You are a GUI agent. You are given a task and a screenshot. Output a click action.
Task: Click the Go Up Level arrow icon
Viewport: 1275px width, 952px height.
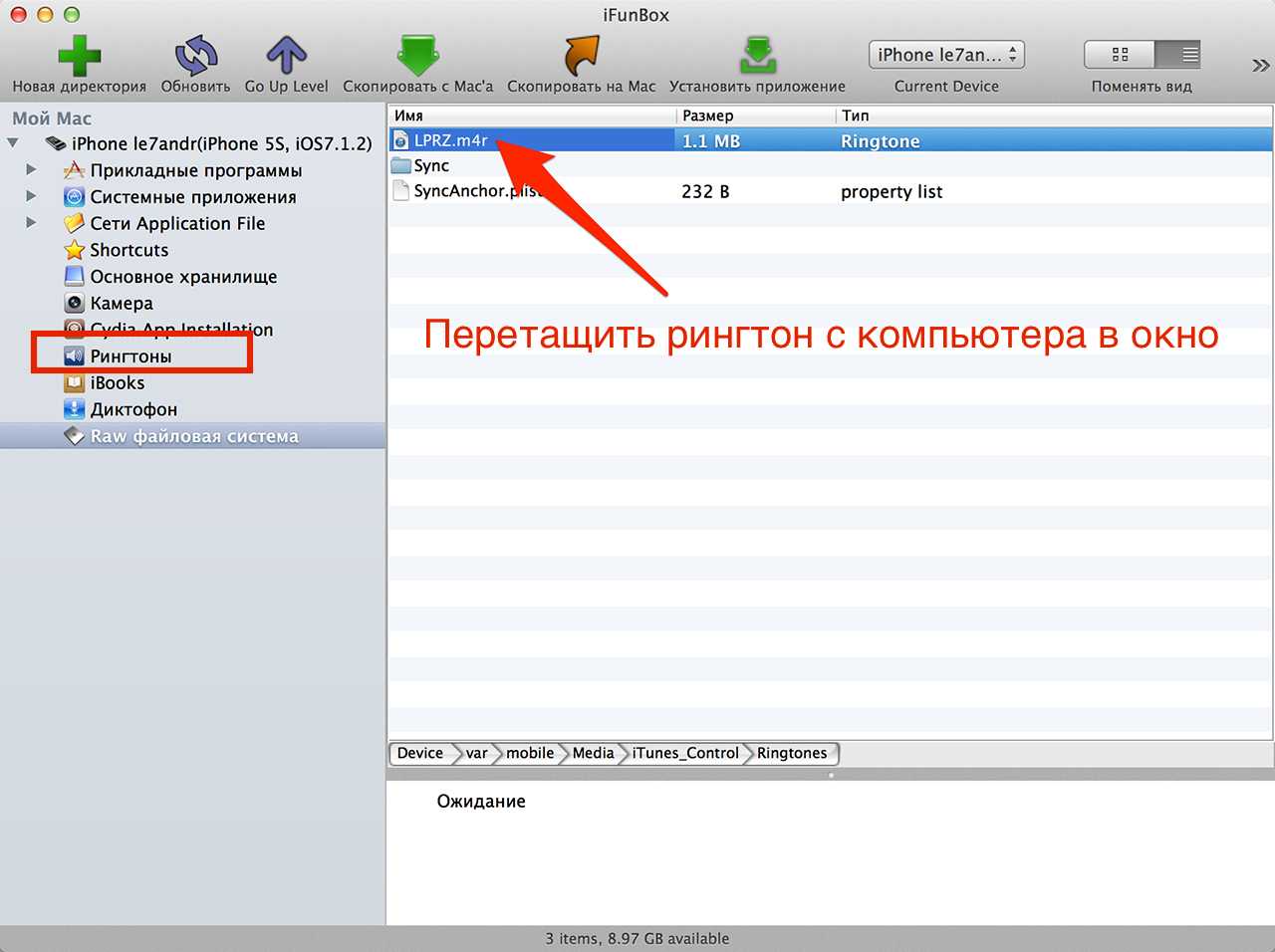(286, 56)
